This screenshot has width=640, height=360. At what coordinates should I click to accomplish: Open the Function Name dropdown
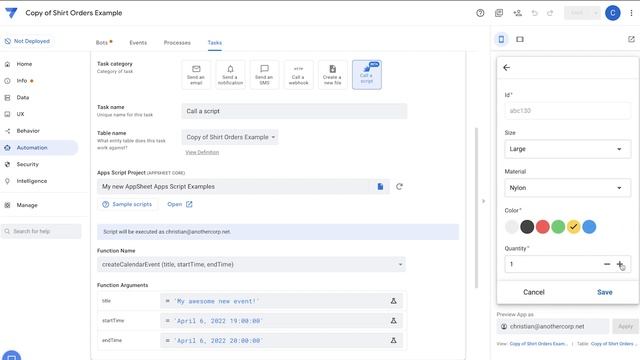coord(251,264)
